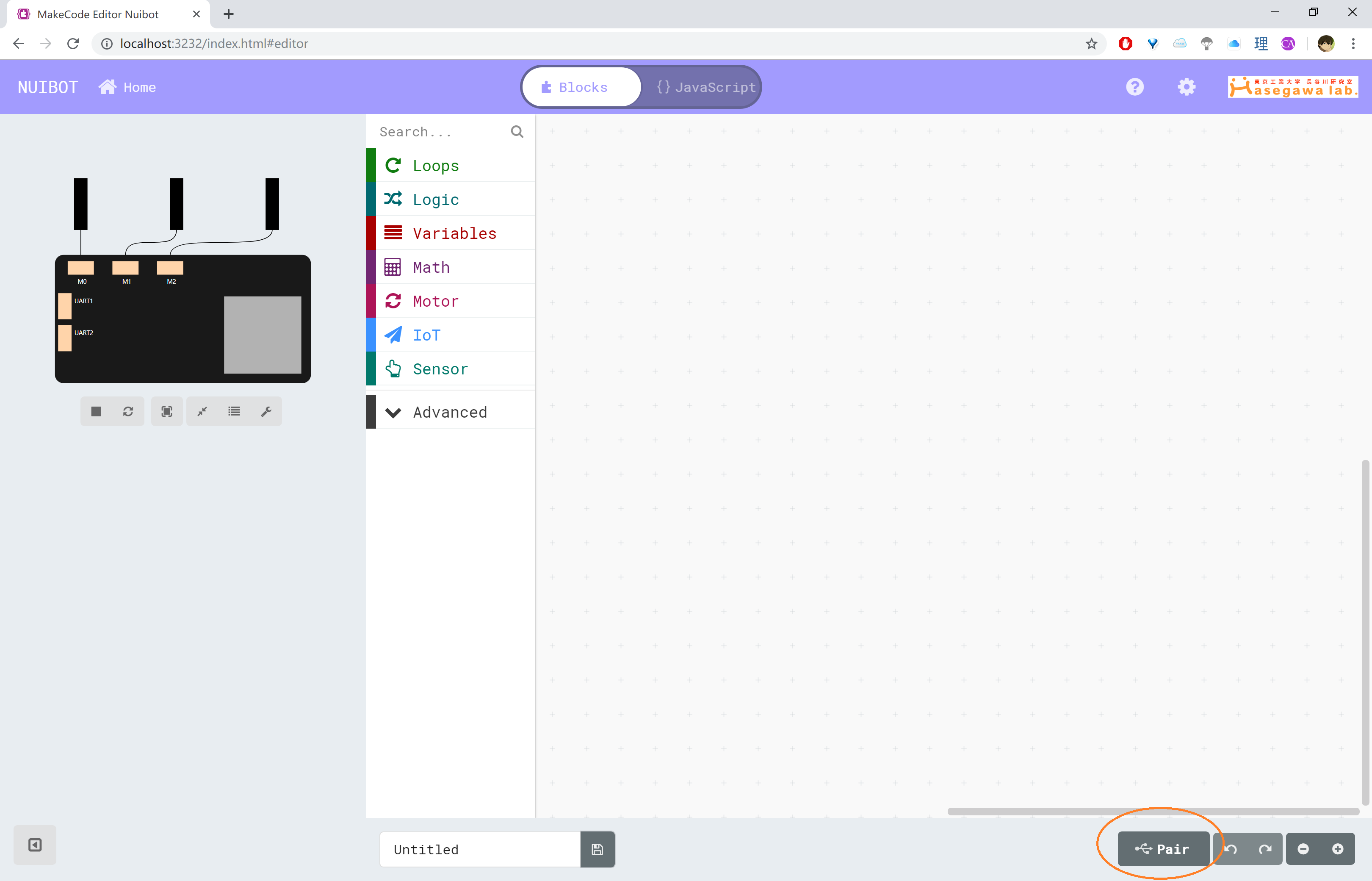Go to Home
The height and width of the screenshot is (881, 1372).
pyautogui.click(x=127, y=87)
